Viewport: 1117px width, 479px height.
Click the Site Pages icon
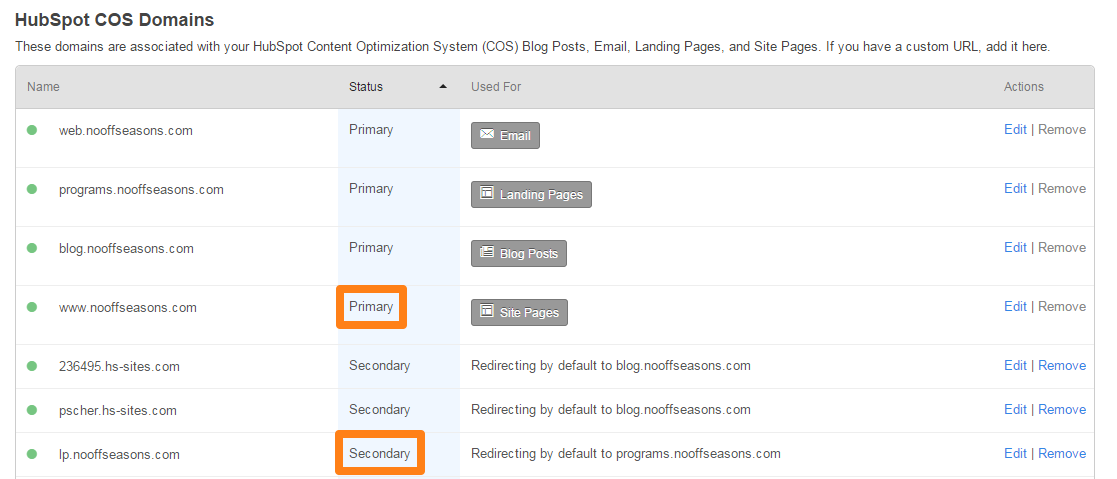[x=488, y=312]
